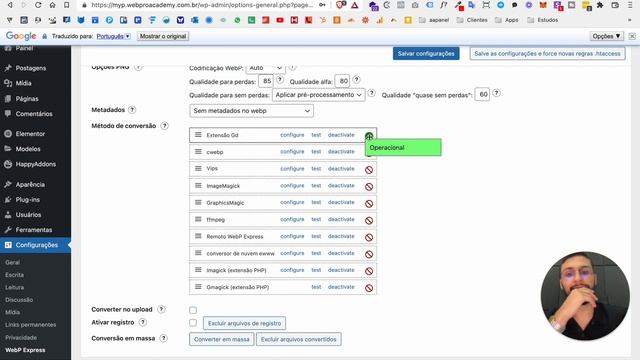640x360 pixels.
Task: Click Qualidade alfa value field
Action: 343,81
